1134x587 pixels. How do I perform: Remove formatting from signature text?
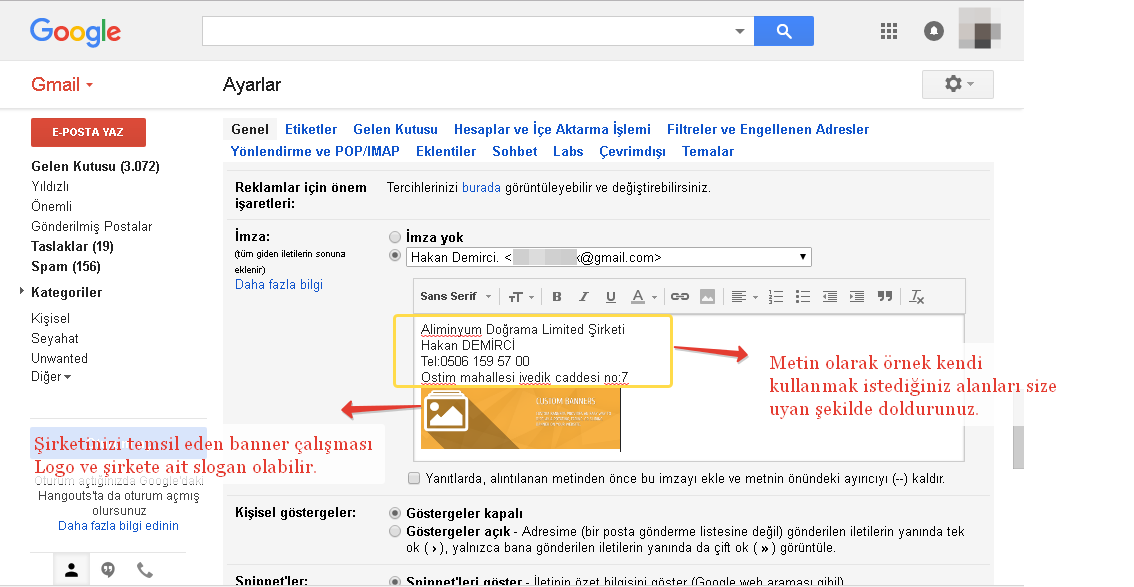916,296
